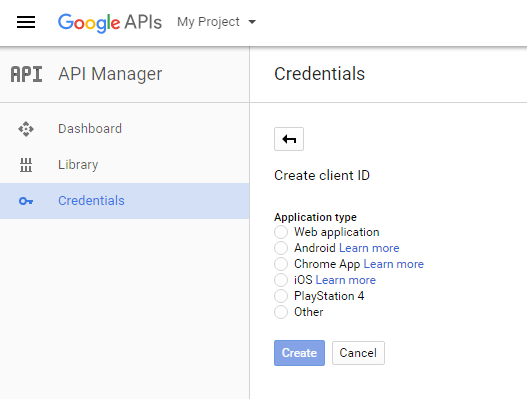Open Dashboard in the sidebar
The width and height of the screenshot is (527, 399).
click(x=124, y=129)
